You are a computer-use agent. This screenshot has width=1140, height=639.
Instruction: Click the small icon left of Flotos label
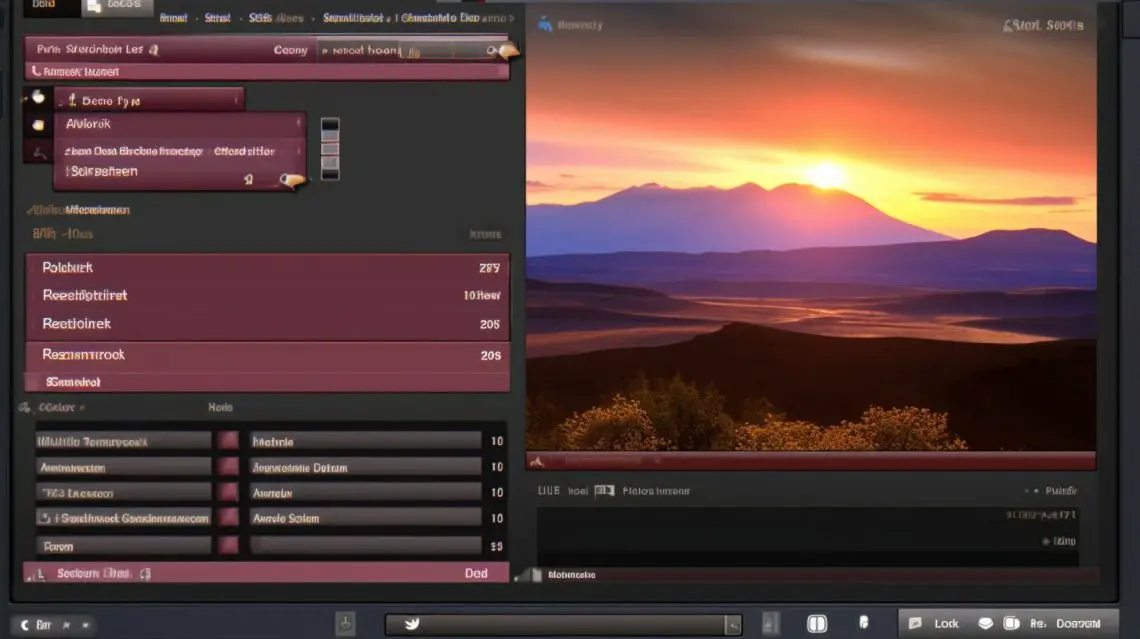pyautogui.click(x=603, y=491)
